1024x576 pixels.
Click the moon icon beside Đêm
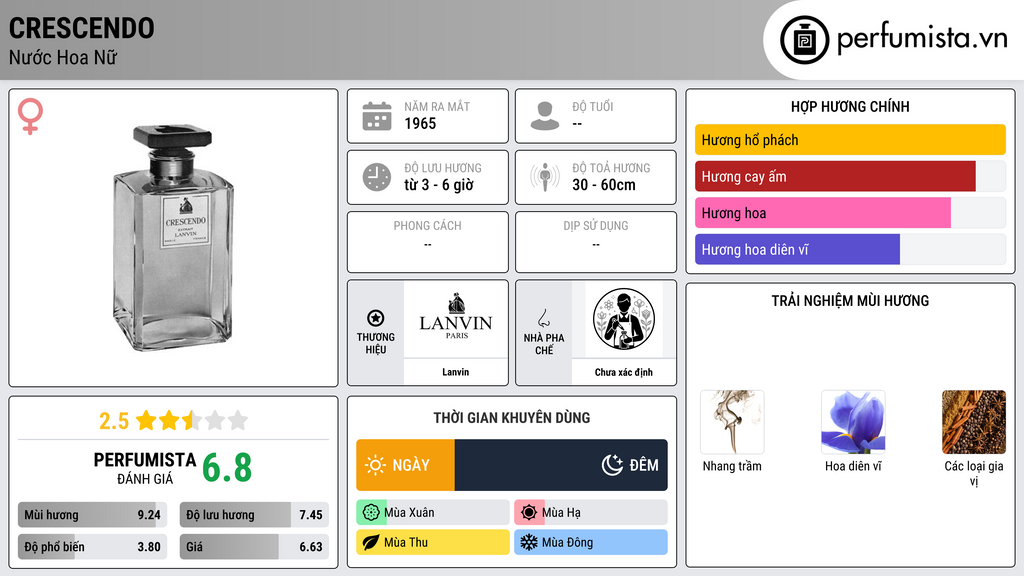pyautogui.click(x=612, y=465)
